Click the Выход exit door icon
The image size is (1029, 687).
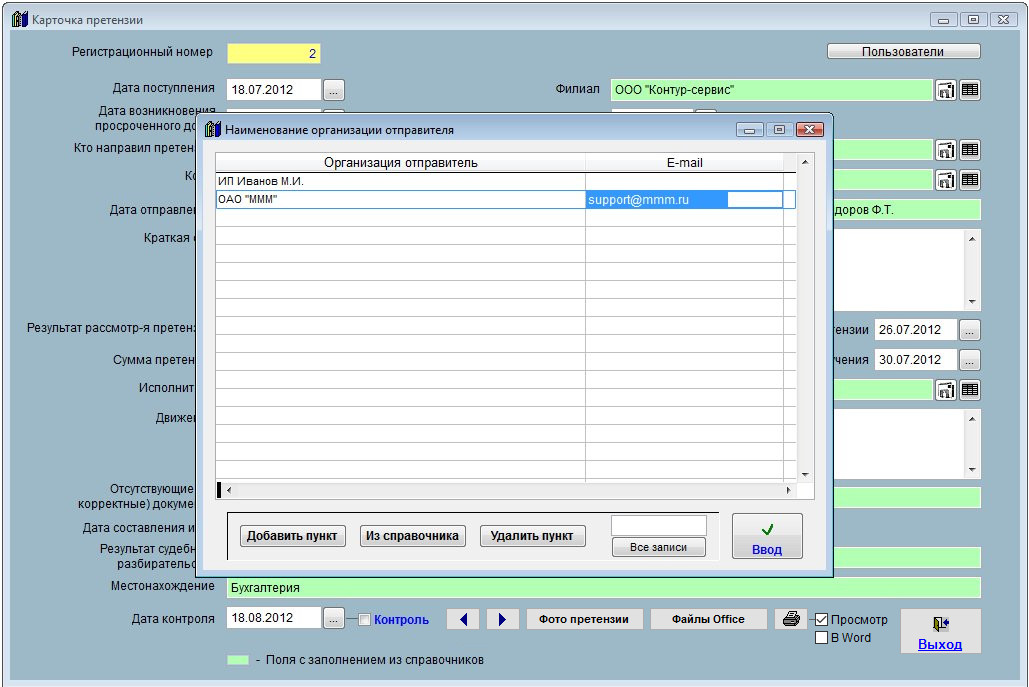939,624
